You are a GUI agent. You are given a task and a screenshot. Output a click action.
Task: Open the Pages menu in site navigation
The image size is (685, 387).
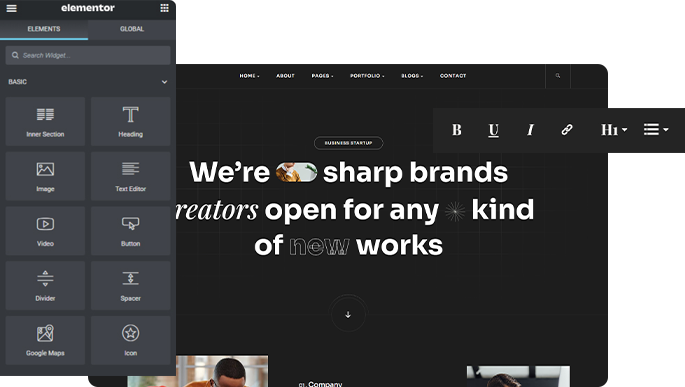(322, 76)
